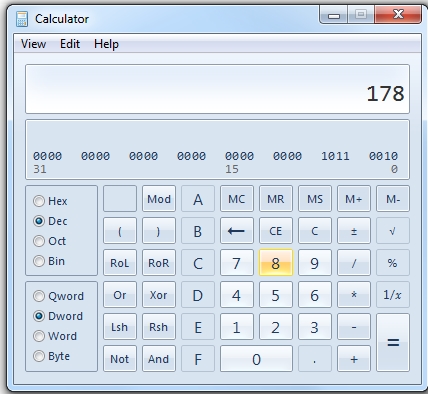Screen dimensions: 428x394
Task: Click the C clear button beside CE
Action: pos(315,231)
